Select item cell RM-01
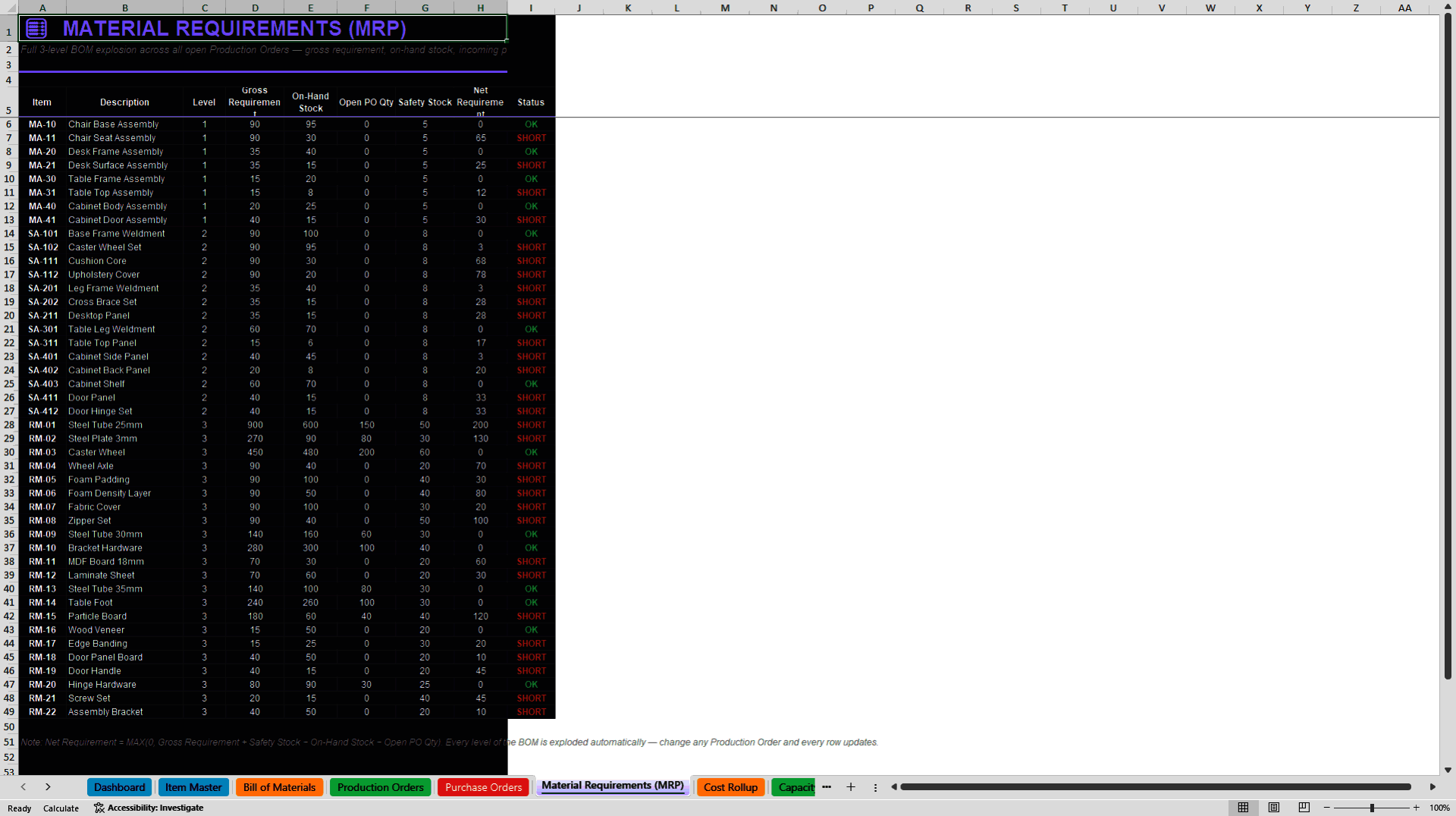 42,425
